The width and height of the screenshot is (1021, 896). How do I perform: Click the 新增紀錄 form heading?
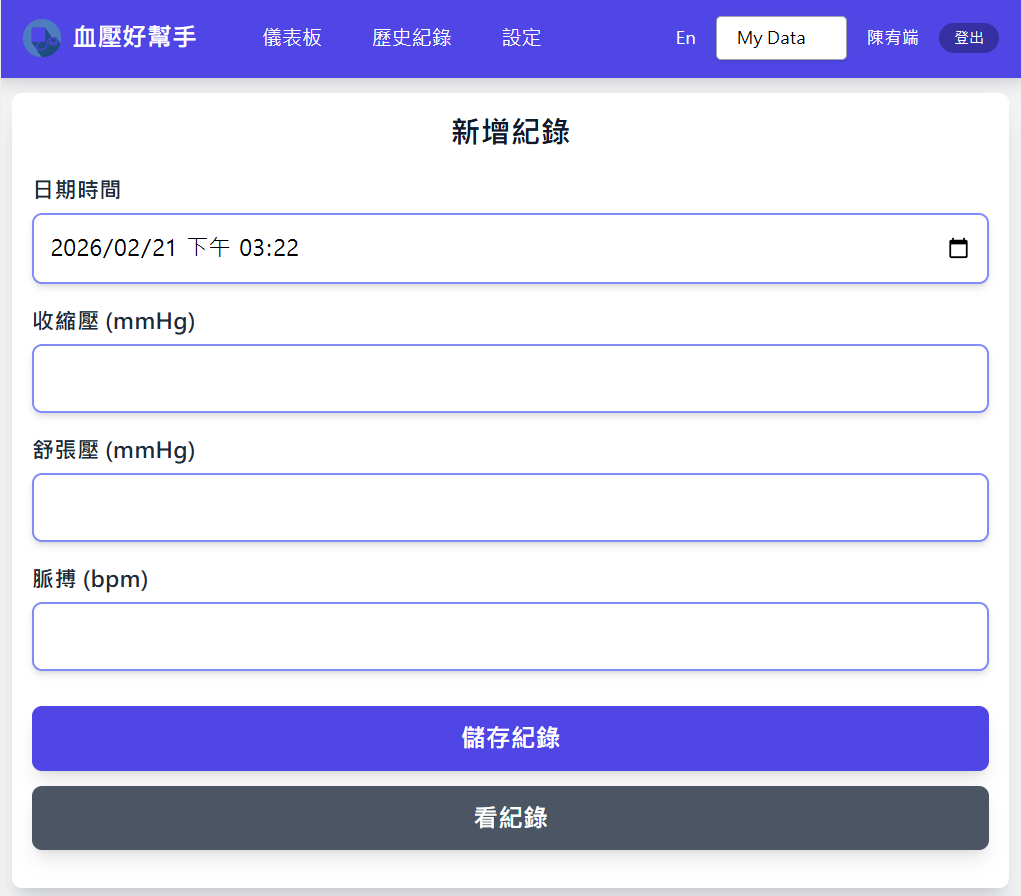(x=510, y=132)
